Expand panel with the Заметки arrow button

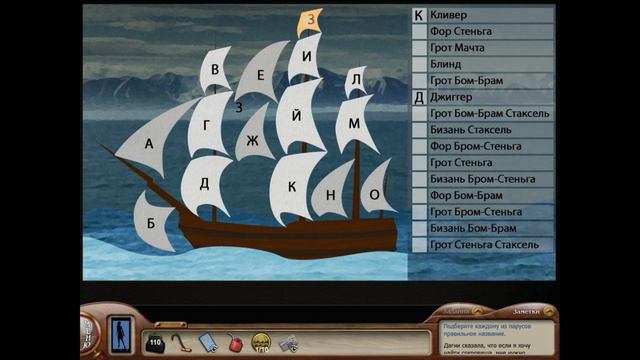point(549,311)
